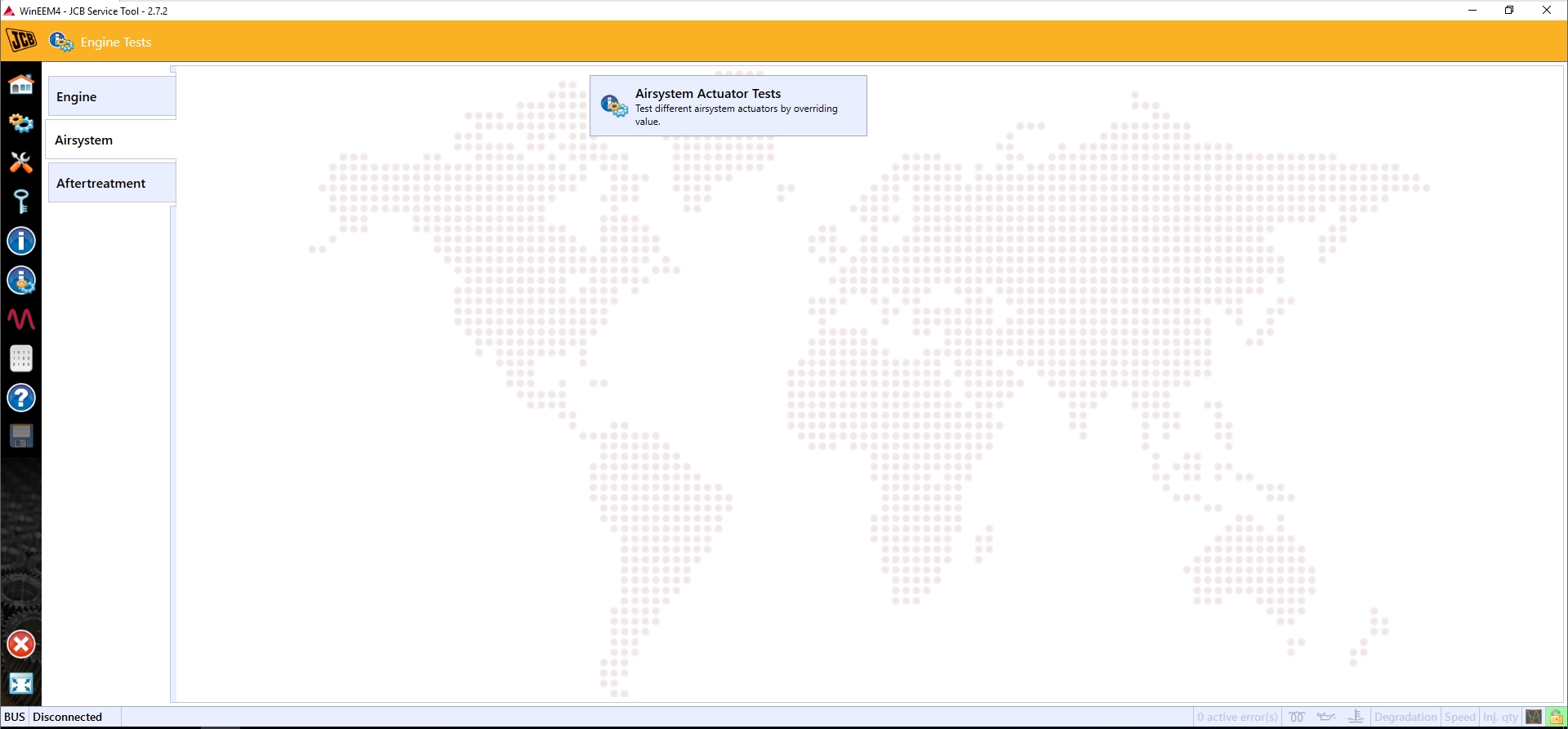Click the 'Degradation' status indicator
Screen dimensions: 1568x729
1405,717
